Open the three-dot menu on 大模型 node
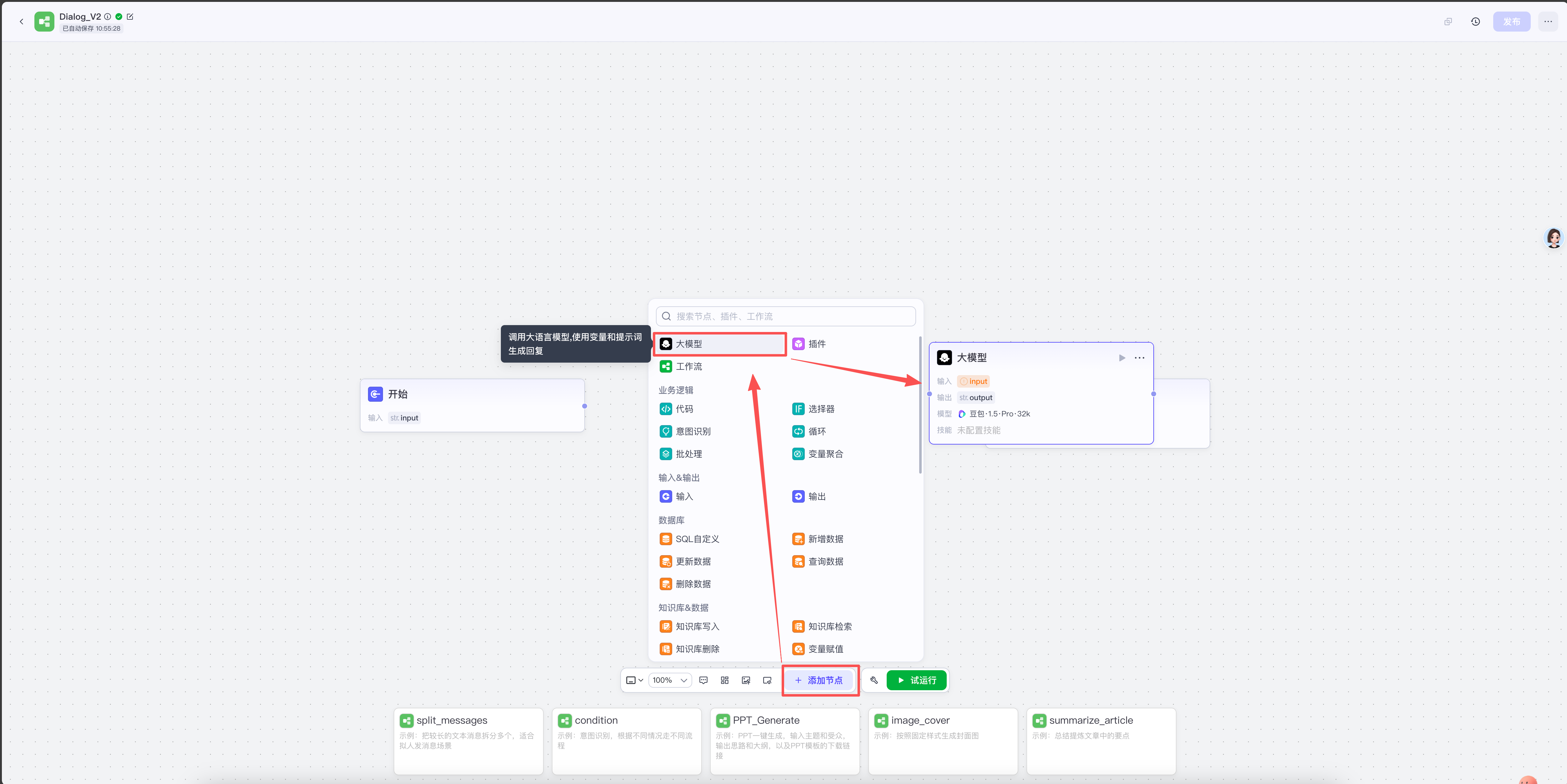 point(1139,358)
